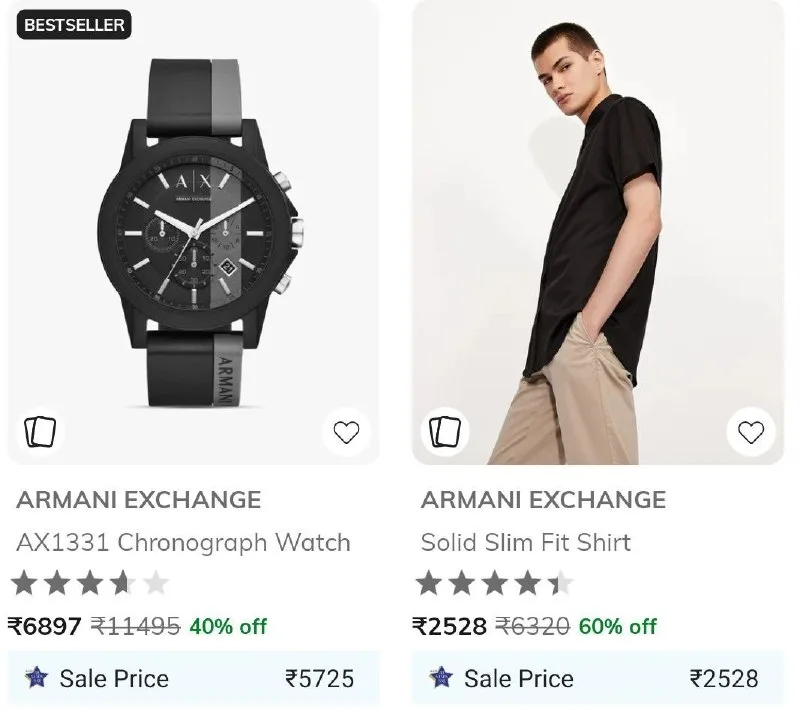
Task: Click the ₹2528 shirt price
Action: [x=449, y=626]
